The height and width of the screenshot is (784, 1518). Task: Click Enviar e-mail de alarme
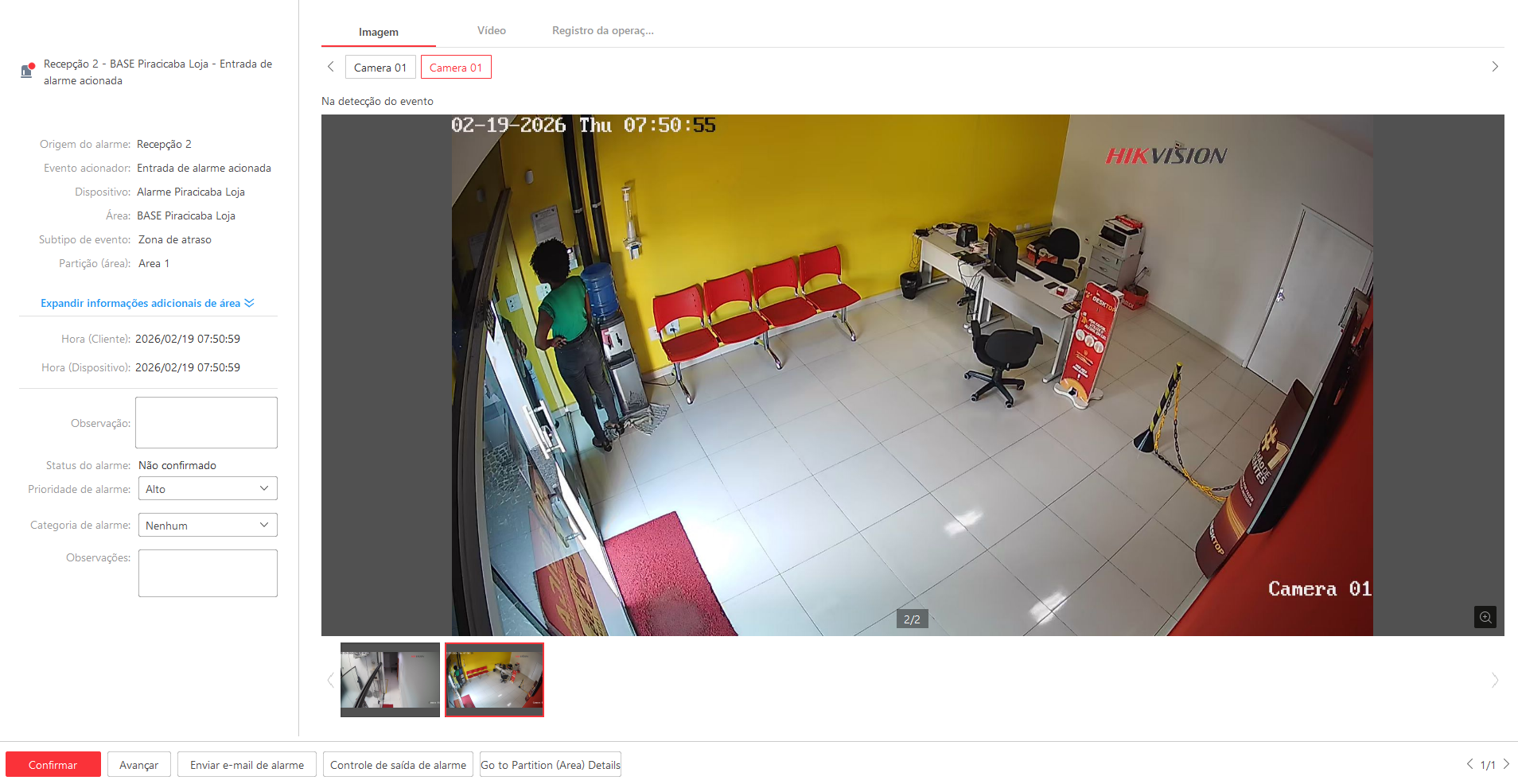(247, 765)
